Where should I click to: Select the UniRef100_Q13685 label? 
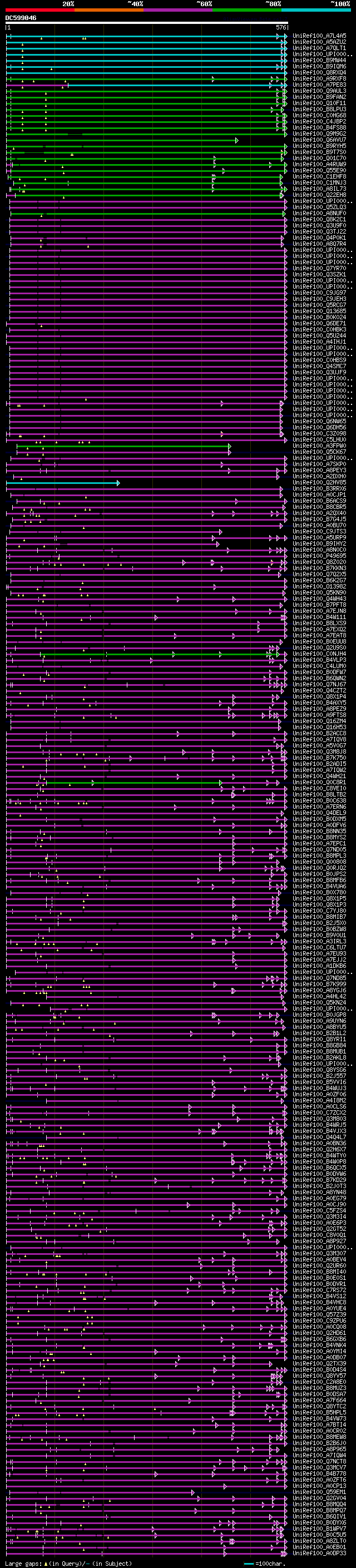pos(319,311)
